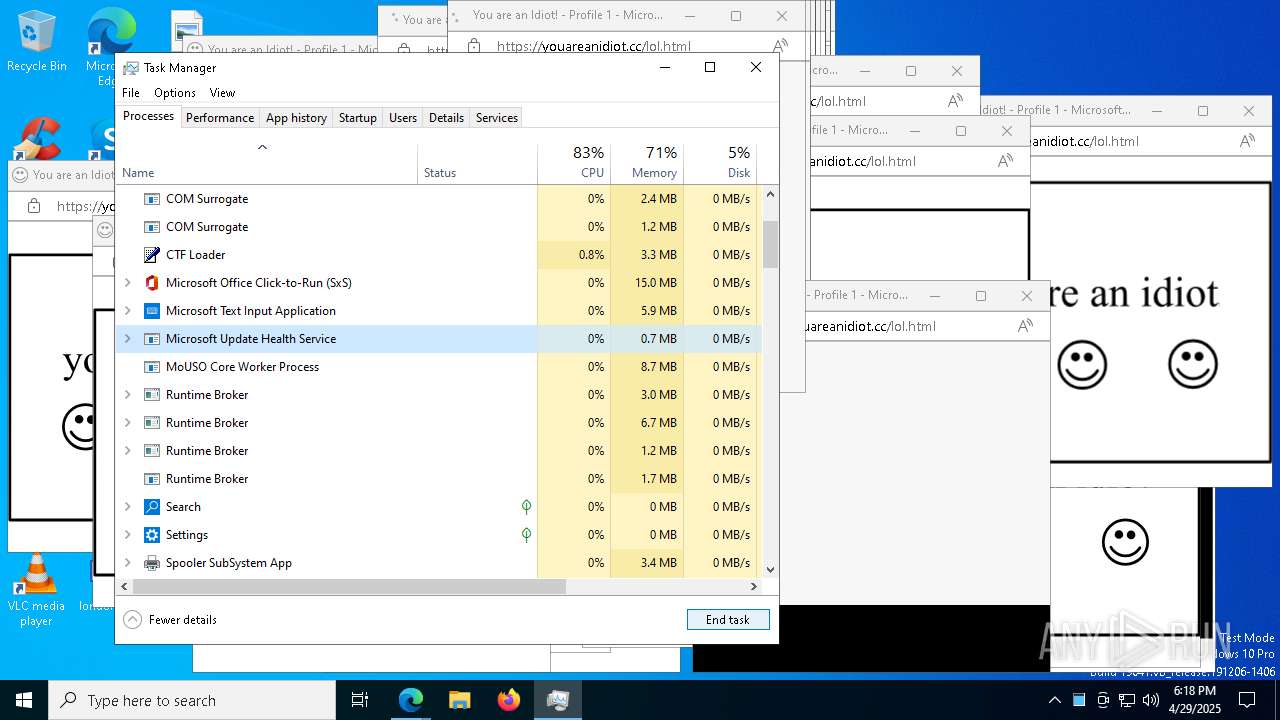1280x720 pixels.
Task: Click the Spooler SubSystem App printer icon
Action: (x=152, y=563)
